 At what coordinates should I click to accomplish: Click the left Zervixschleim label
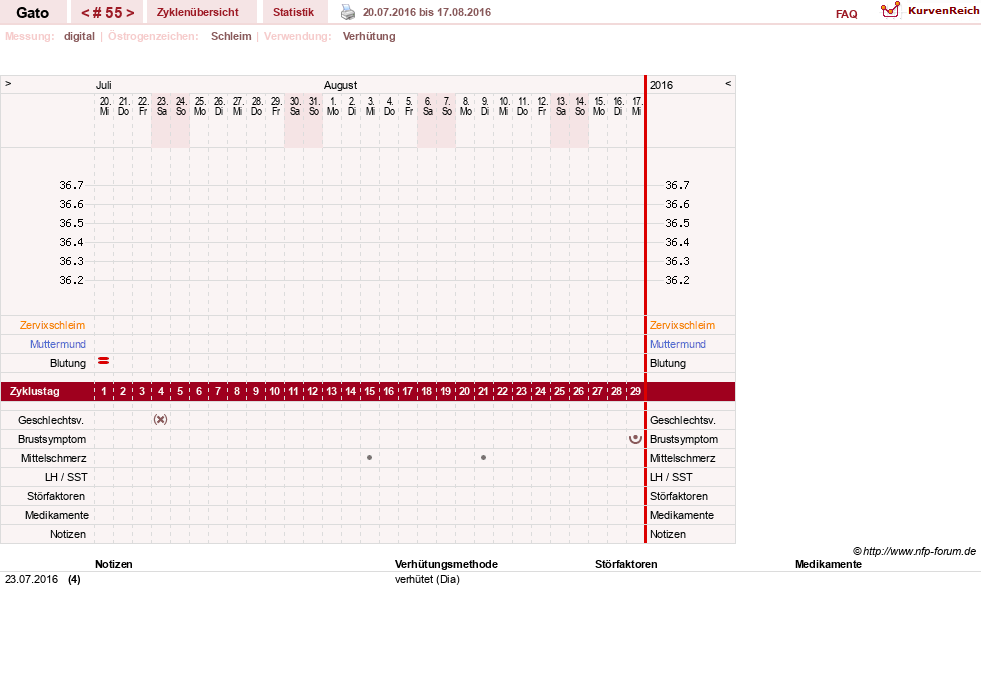click(x=53, y=325)
